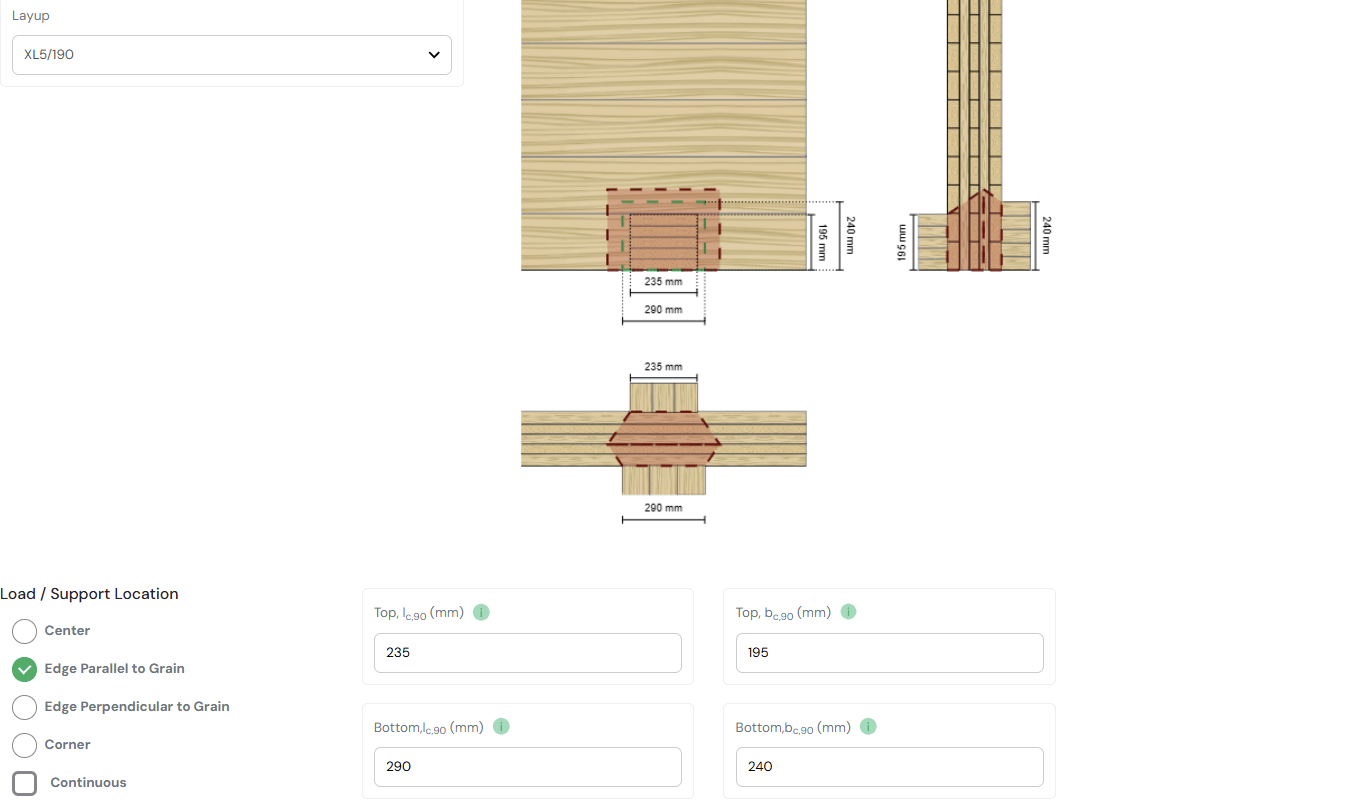Select Edge Parallel to Grain option
Viewport: 1347px width, 812px height.
[25, 669]
